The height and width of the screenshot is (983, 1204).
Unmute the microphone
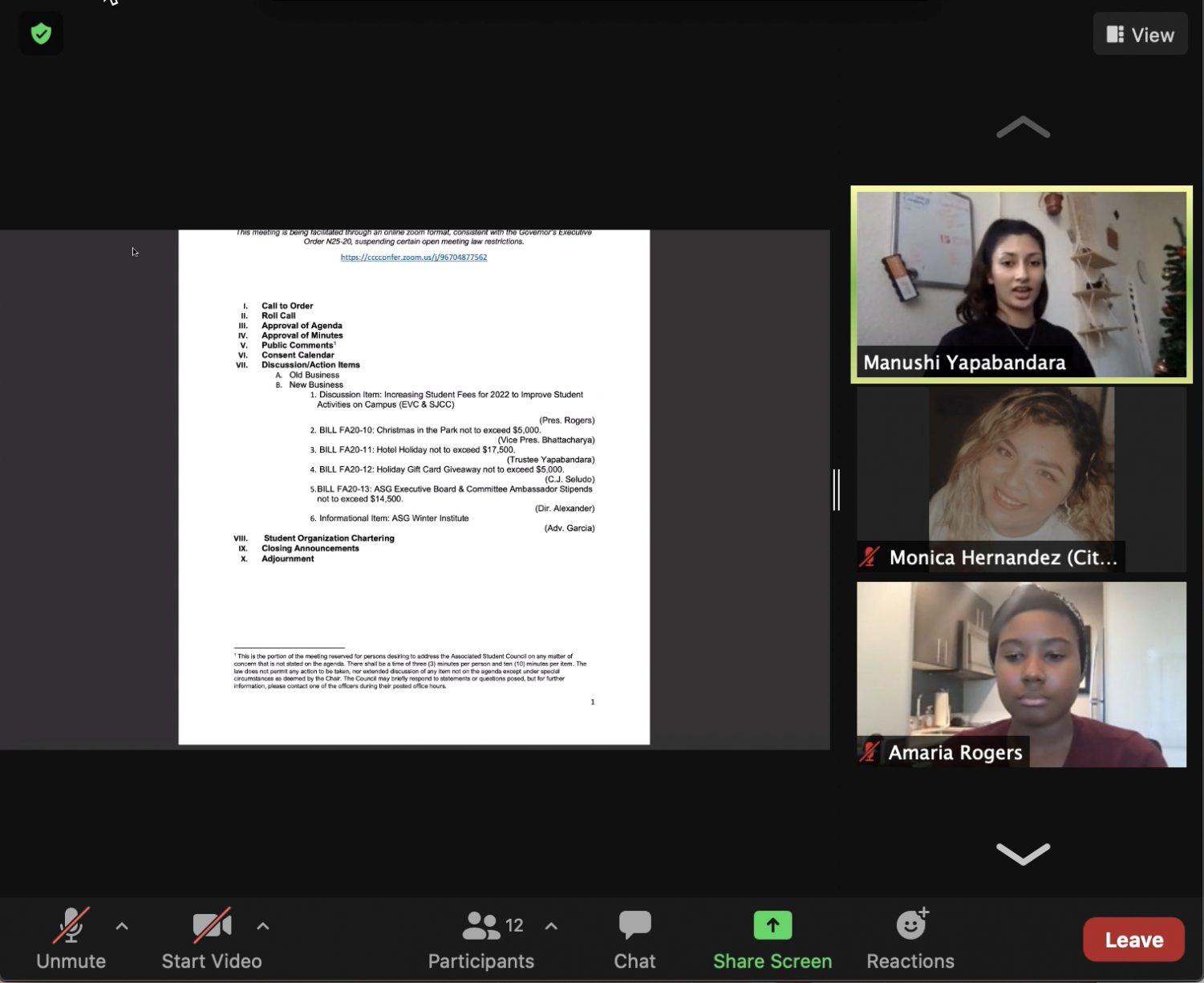click(x=71, y=939)
